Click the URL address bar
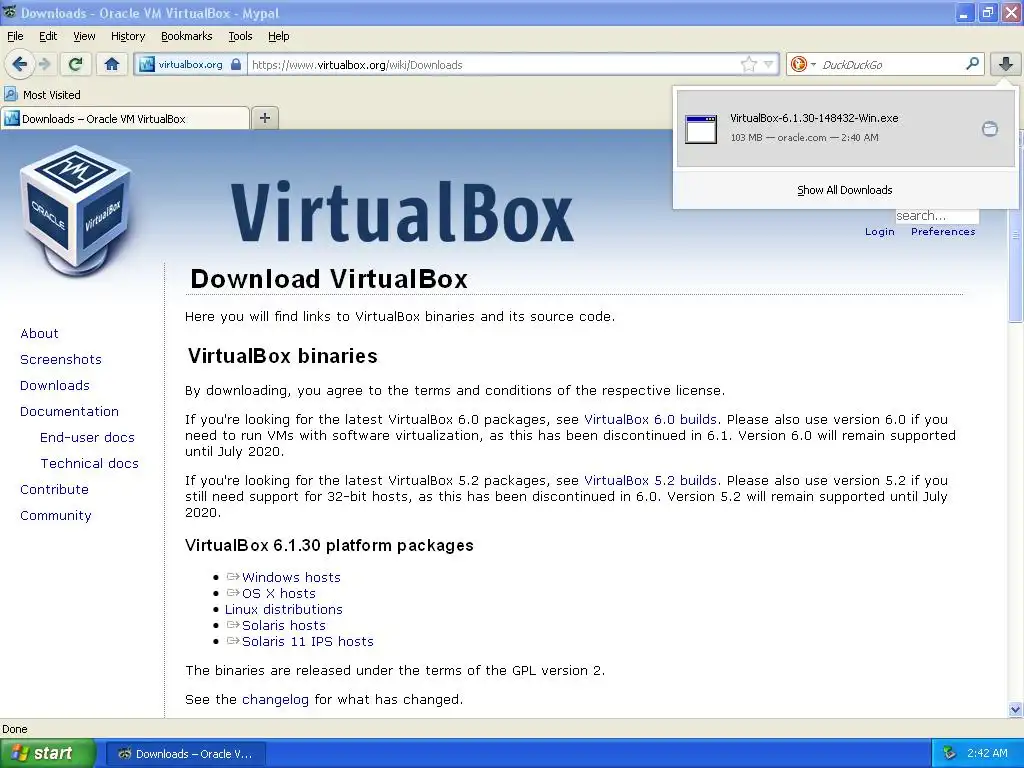Image resolution: width=1024 pixels, height=768 pixels. tap(494, 65)
